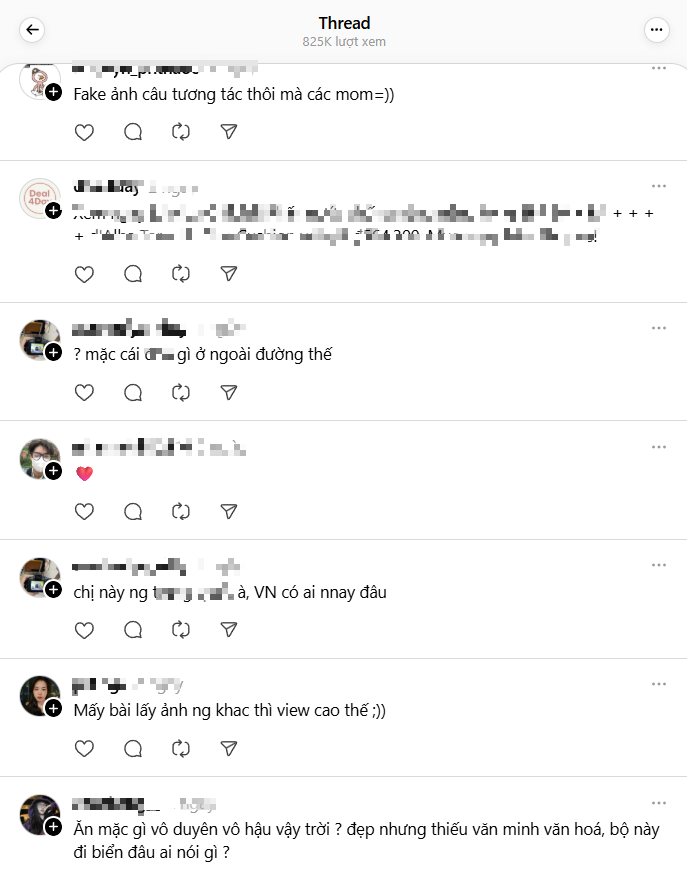The width and height of the screenshot is (687, 872).
Task: Share the 'VN có ai nnay đâu' comment
Action: (x=229, y=630)
